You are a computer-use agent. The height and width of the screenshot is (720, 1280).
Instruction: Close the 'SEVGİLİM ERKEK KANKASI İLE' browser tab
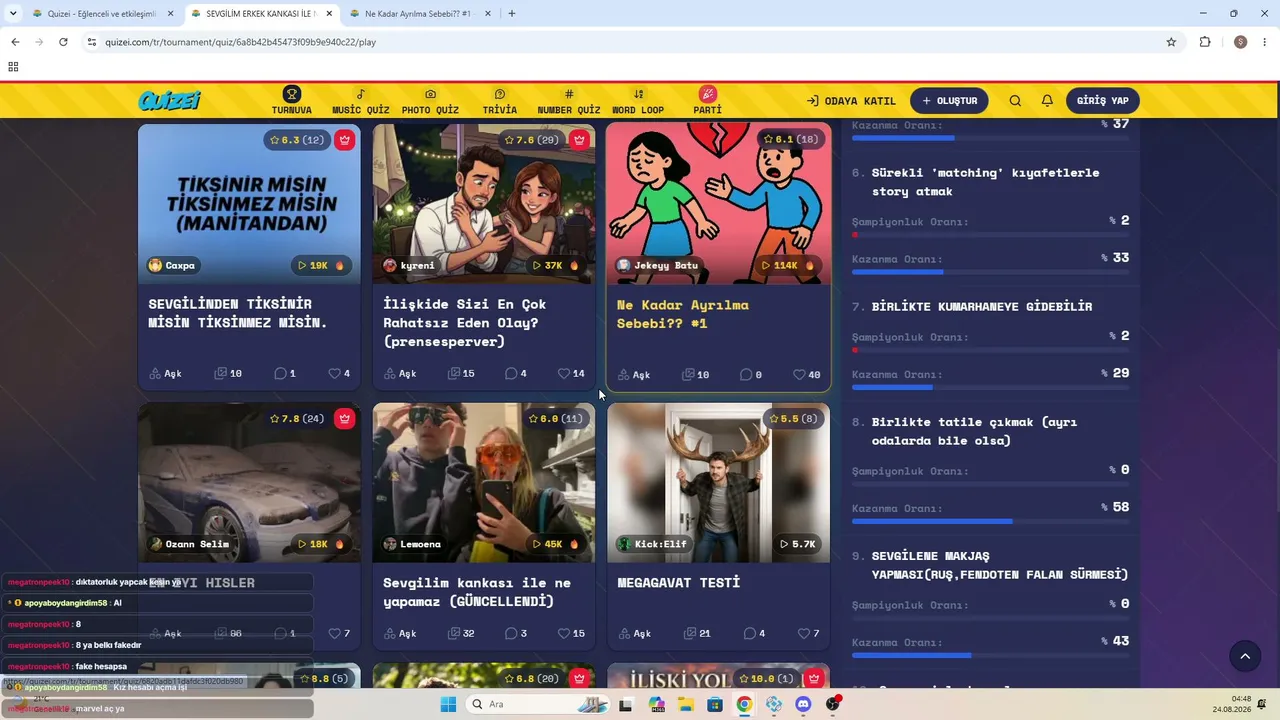point(328,14)
